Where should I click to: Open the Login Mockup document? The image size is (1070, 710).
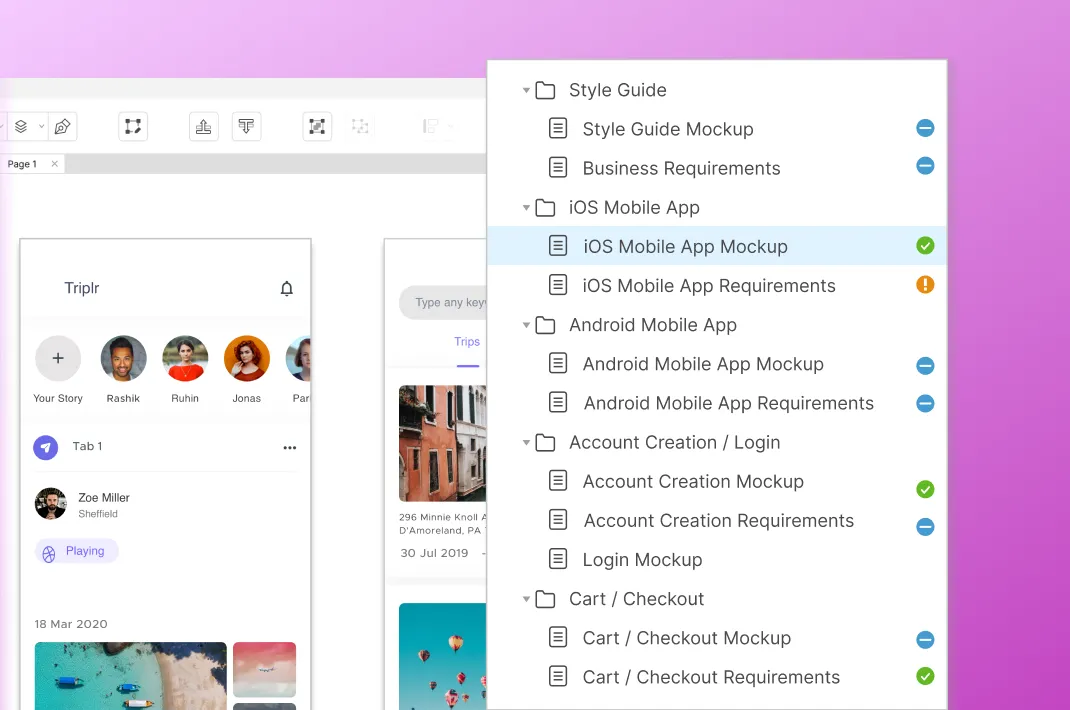(642, 560)
